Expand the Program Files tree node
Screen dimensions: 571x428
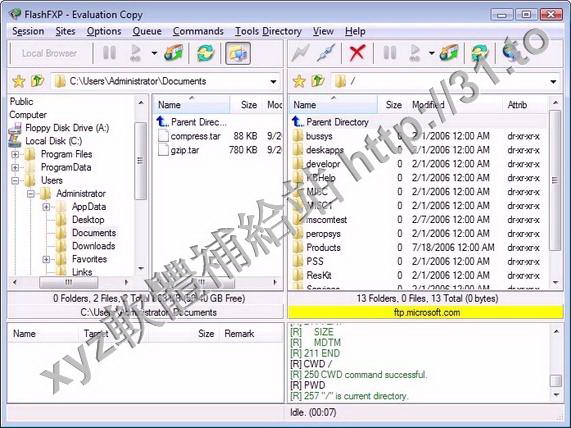click(15, 154)
